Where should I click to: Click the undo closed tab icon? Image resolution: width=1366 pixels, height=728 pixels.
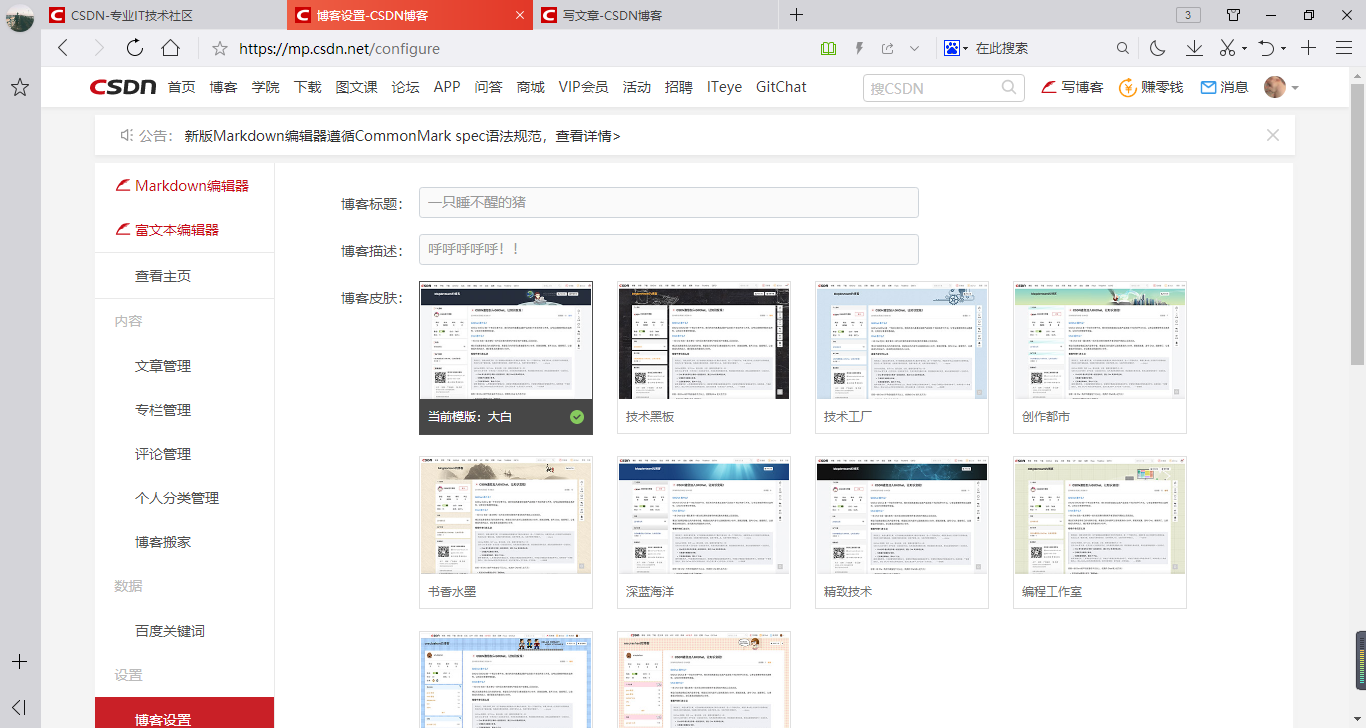pyautogui.click(x=1266, y=48)
